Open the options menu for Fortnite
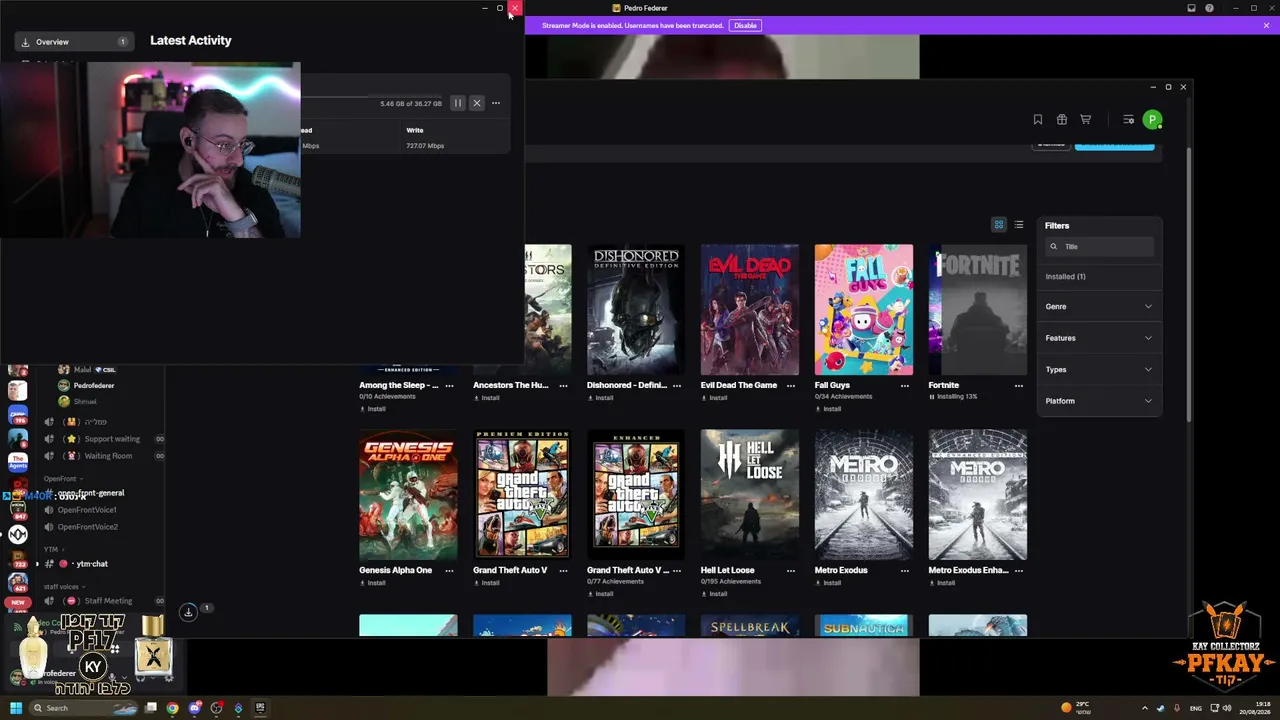Image resolution: width=1280 pixels, height=720 pixels. click(x=1019, y=385)
